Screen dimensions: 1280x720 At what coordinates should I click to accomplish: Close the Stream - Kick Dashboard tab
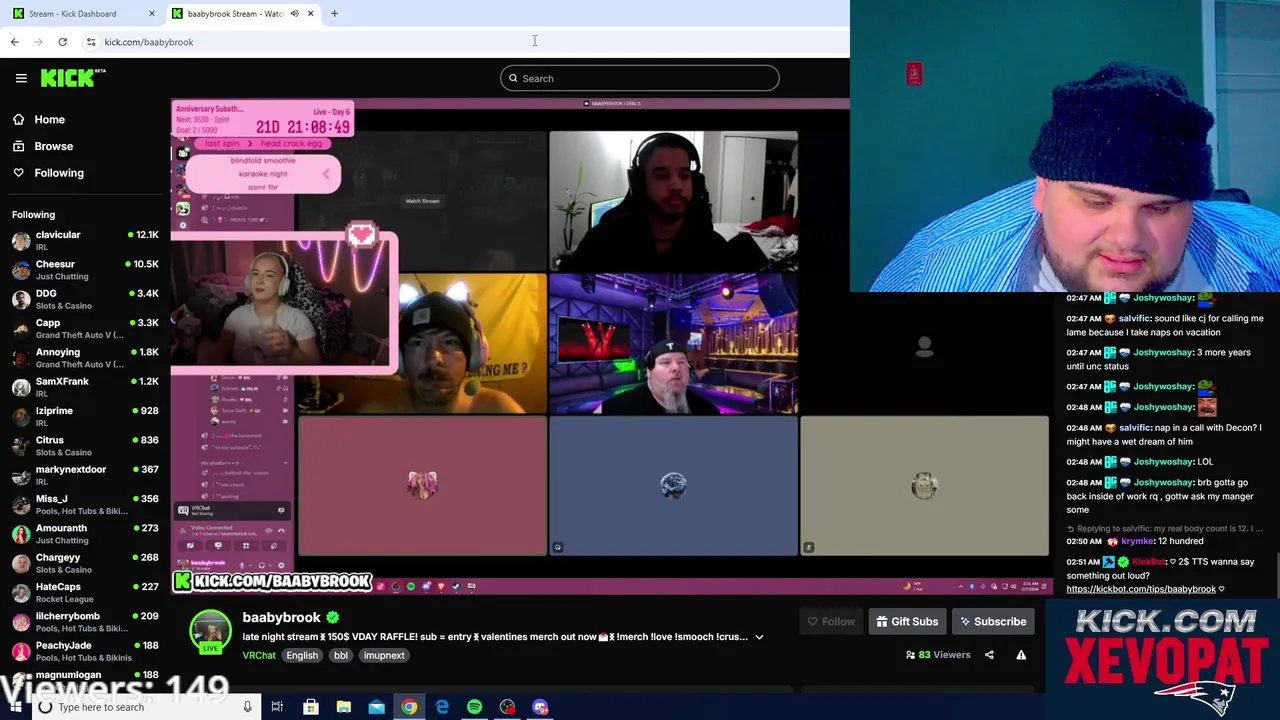[x=151, y=13]
